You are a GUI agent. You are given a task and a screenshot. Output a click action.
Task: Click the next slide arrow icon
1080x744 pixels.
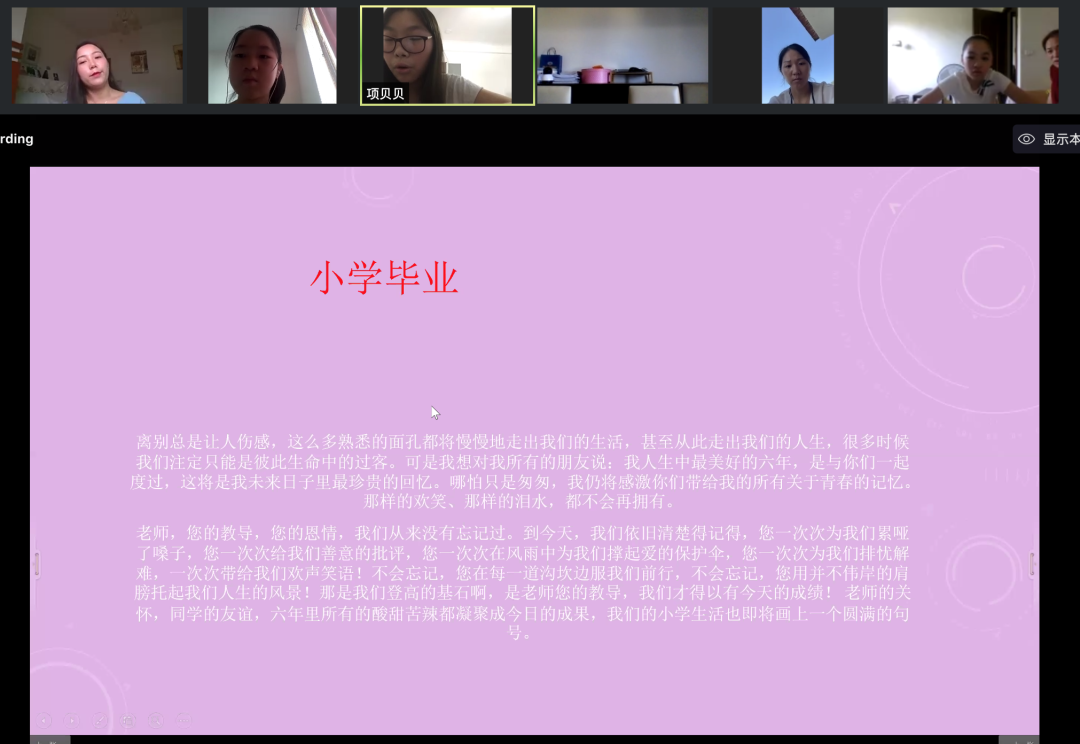point(71,720)
